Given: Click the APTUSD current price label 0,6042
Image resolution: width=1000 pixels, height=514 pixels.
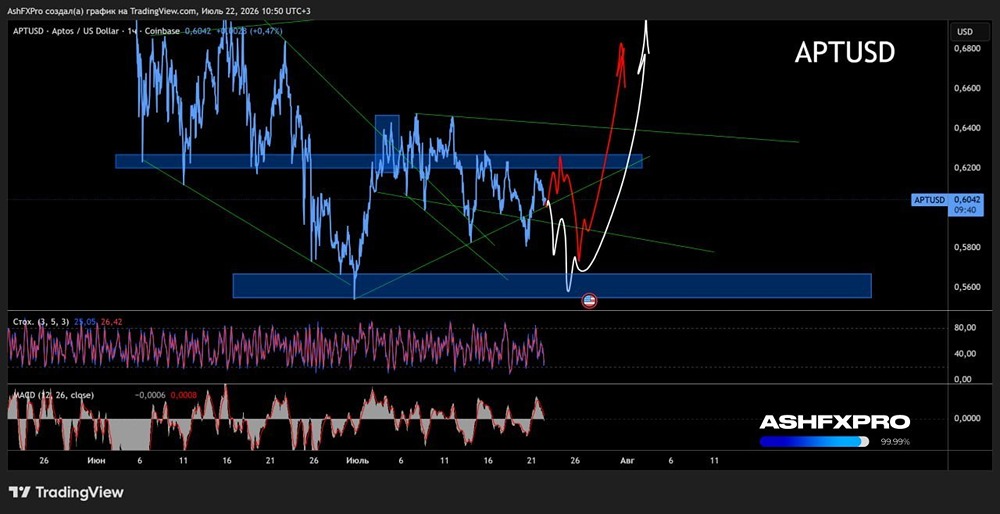Looking at the screenshot, I should click(x=948, y=200).
